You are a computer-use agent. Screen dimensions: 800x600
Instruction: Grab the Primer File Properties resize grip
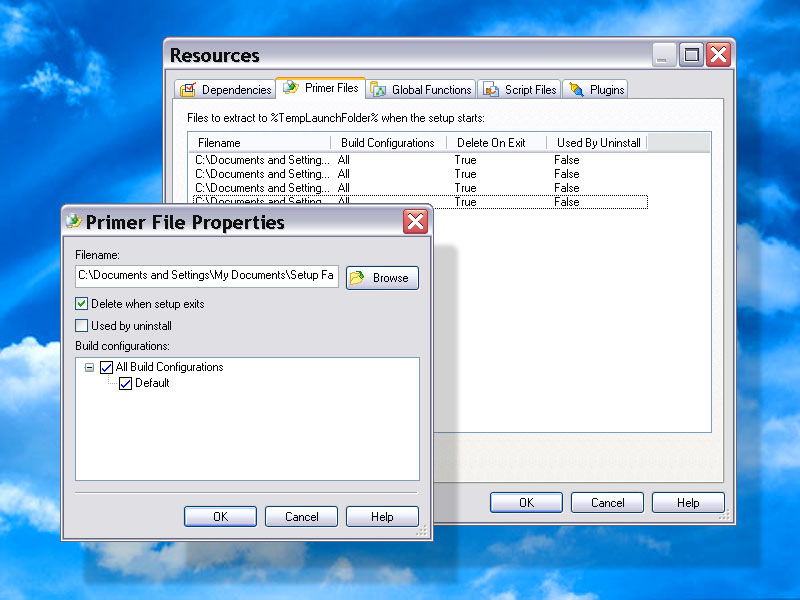coord(422,531)
